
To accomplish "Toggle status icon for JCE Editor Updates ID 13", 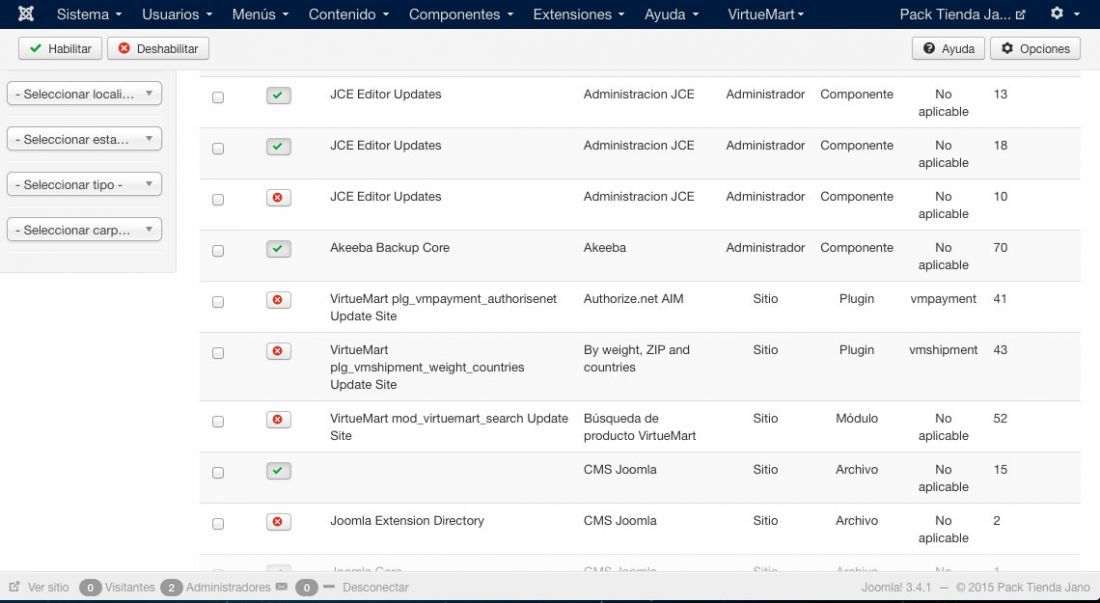I will pyautogui.click(x=279, y=95).
